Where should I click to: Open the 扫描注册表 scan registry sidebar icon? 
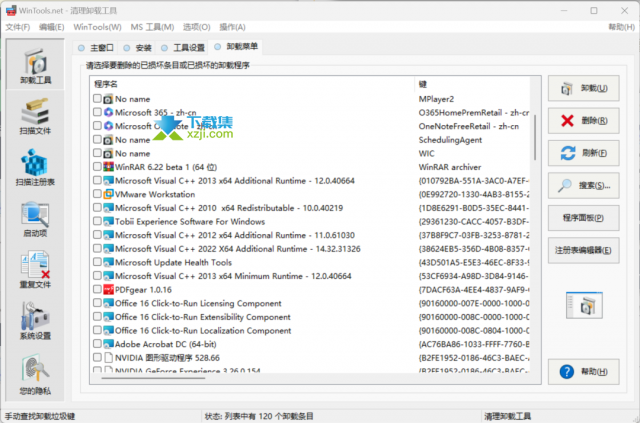click(36, 167)
